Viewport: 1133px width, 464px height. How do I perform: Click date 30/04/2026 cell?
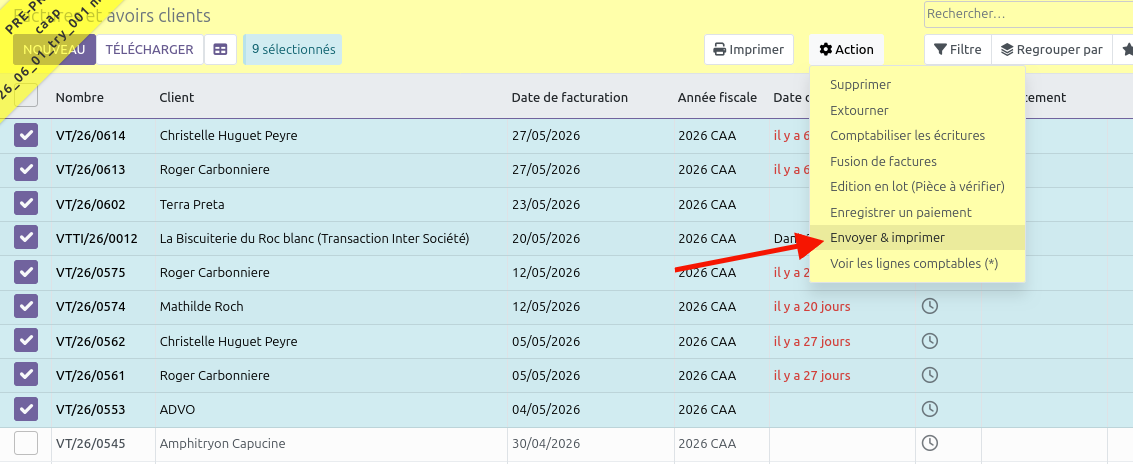[x=546, y=444]
